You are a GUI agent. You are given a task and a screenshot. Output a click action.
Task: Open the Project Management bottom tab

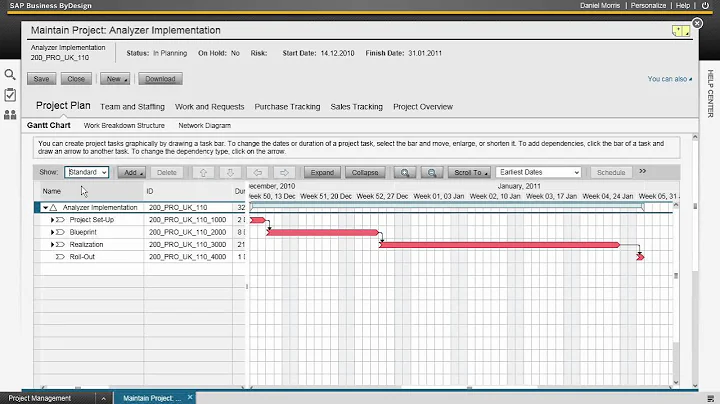coord(39,398)
